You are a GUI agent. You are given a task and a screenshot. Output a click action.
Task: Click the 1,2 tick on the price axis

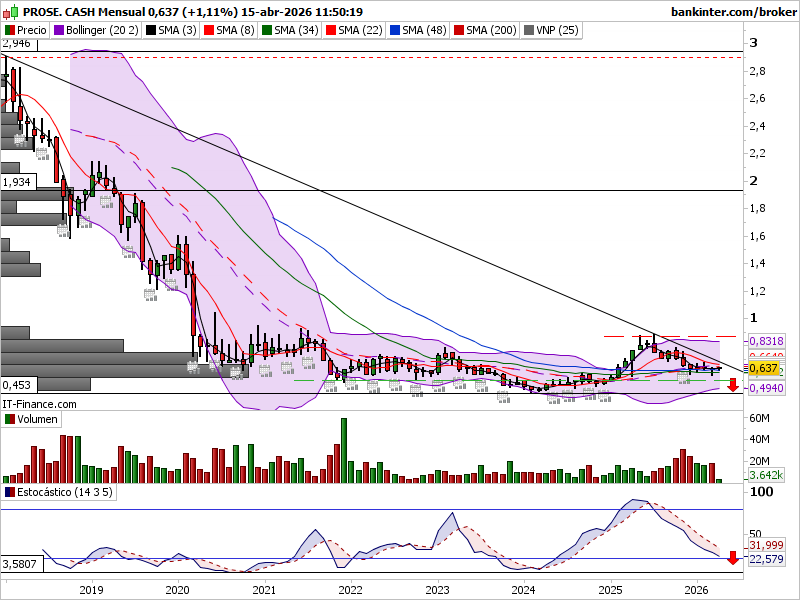pyautogui.click(x=758, y=291)
